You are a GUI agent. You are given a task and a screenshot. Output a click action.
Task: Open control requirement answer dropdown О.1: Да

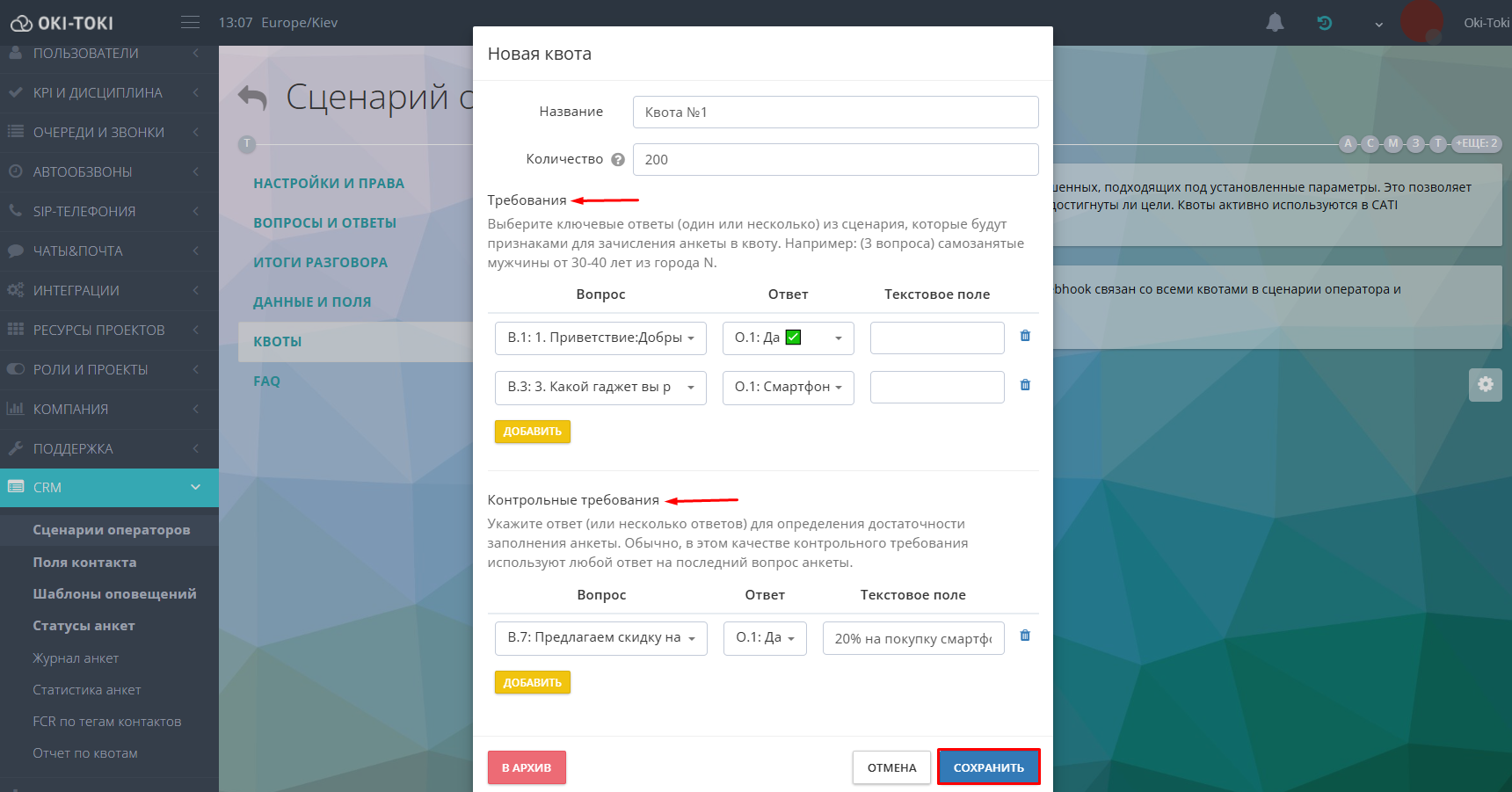coord(765,638)
